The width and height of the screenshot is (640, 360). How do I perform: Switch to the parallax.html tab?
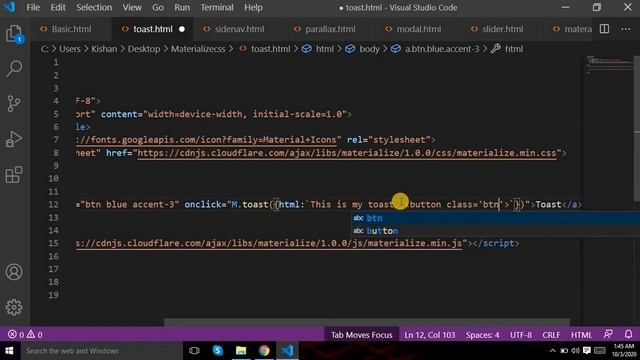coord(330,29)
